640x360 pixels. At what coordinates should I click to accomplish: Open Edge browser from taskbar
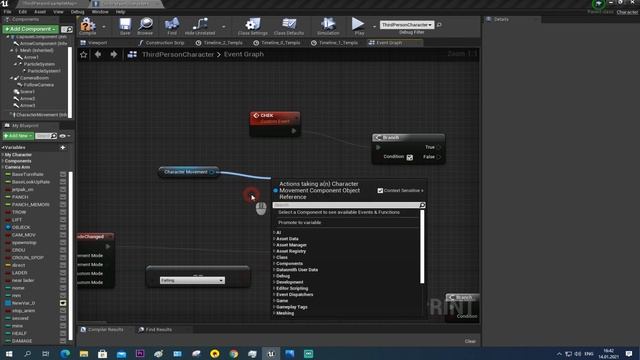click(x=65, y=353)
